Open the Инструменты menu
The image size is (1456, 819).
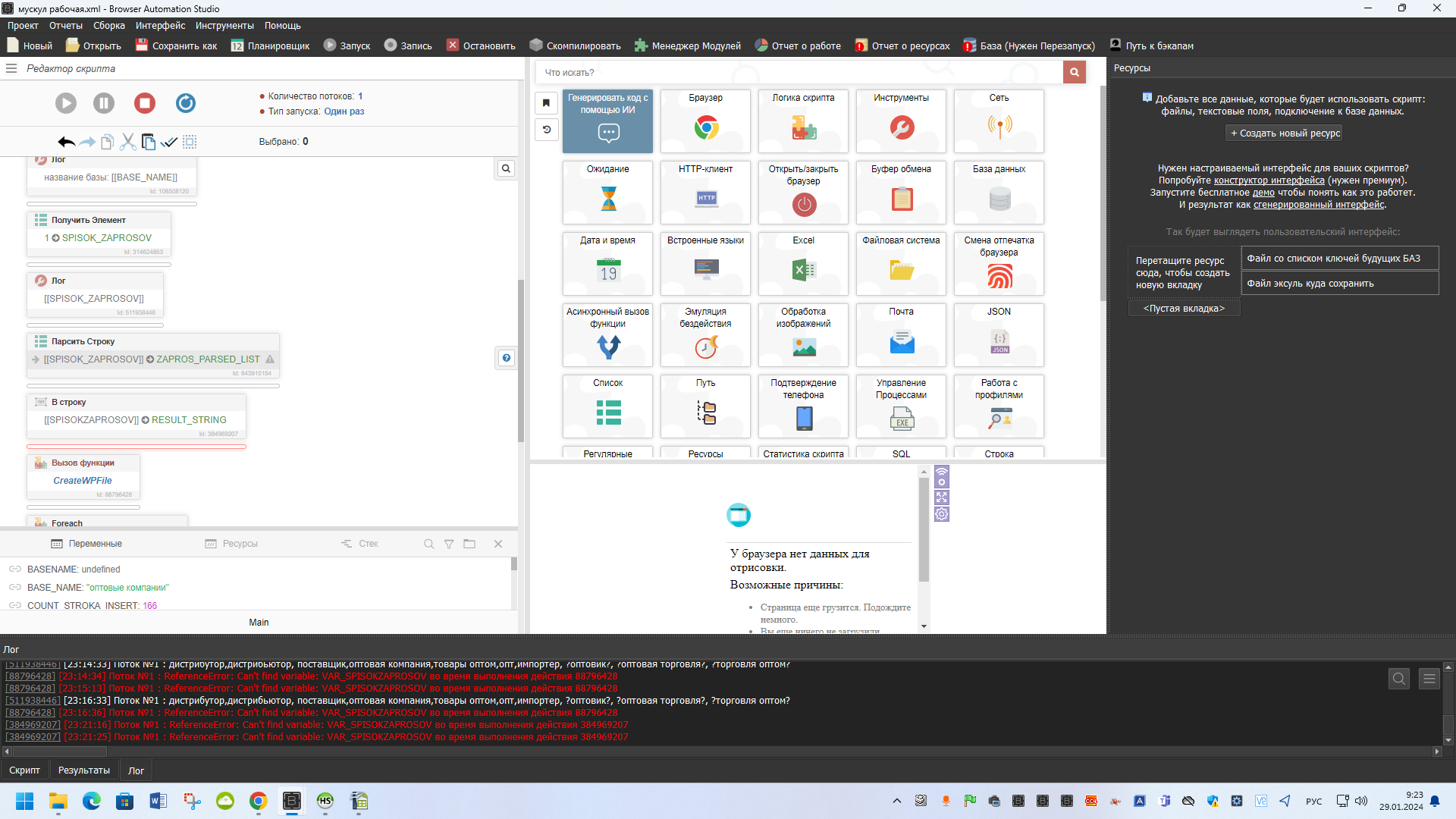pos(224,26)
